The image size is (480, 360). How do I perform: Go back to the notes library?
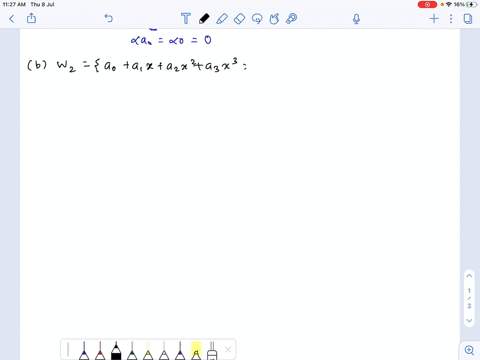12,19
